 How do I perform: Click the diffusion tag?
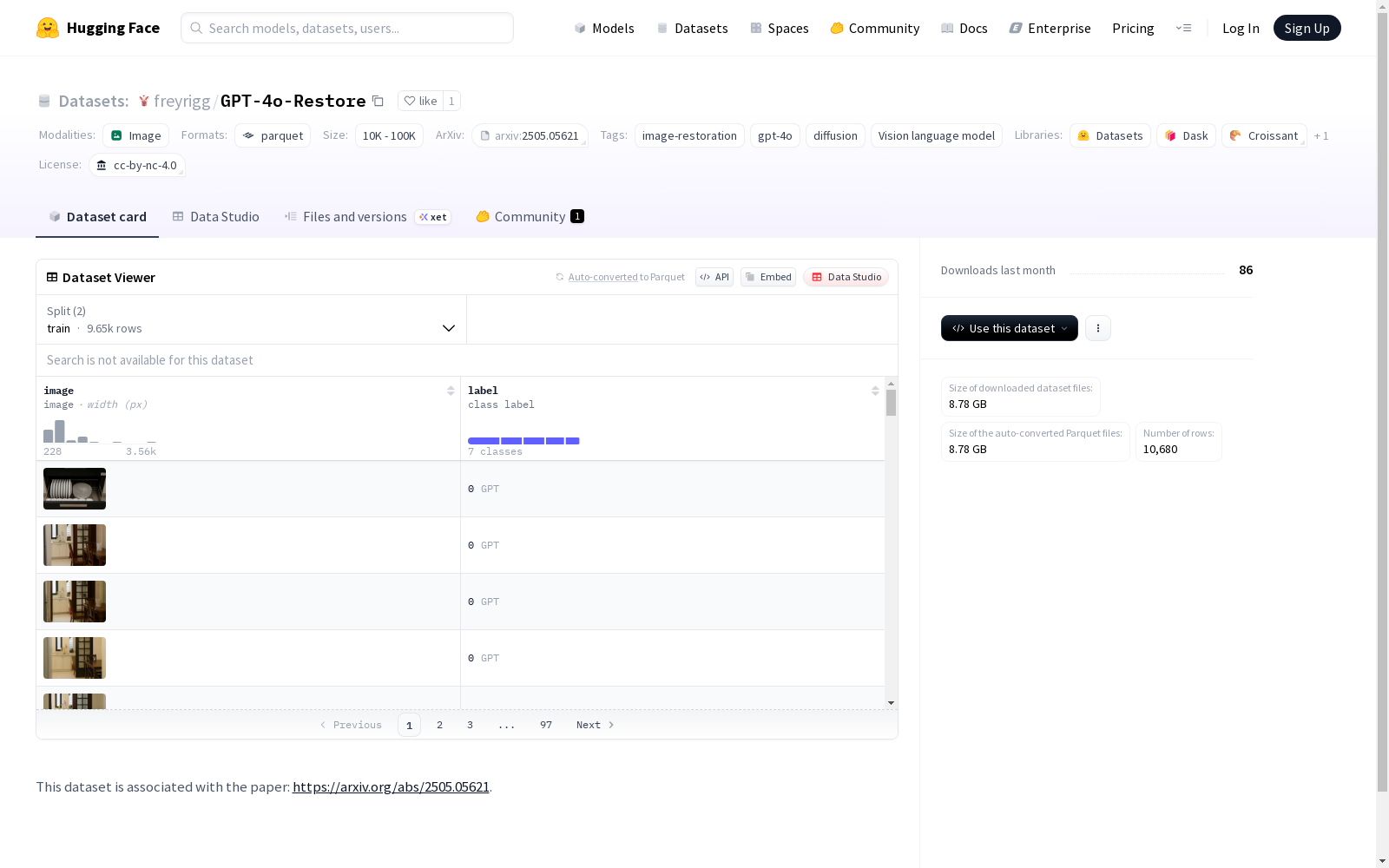[x=835, y=135]
